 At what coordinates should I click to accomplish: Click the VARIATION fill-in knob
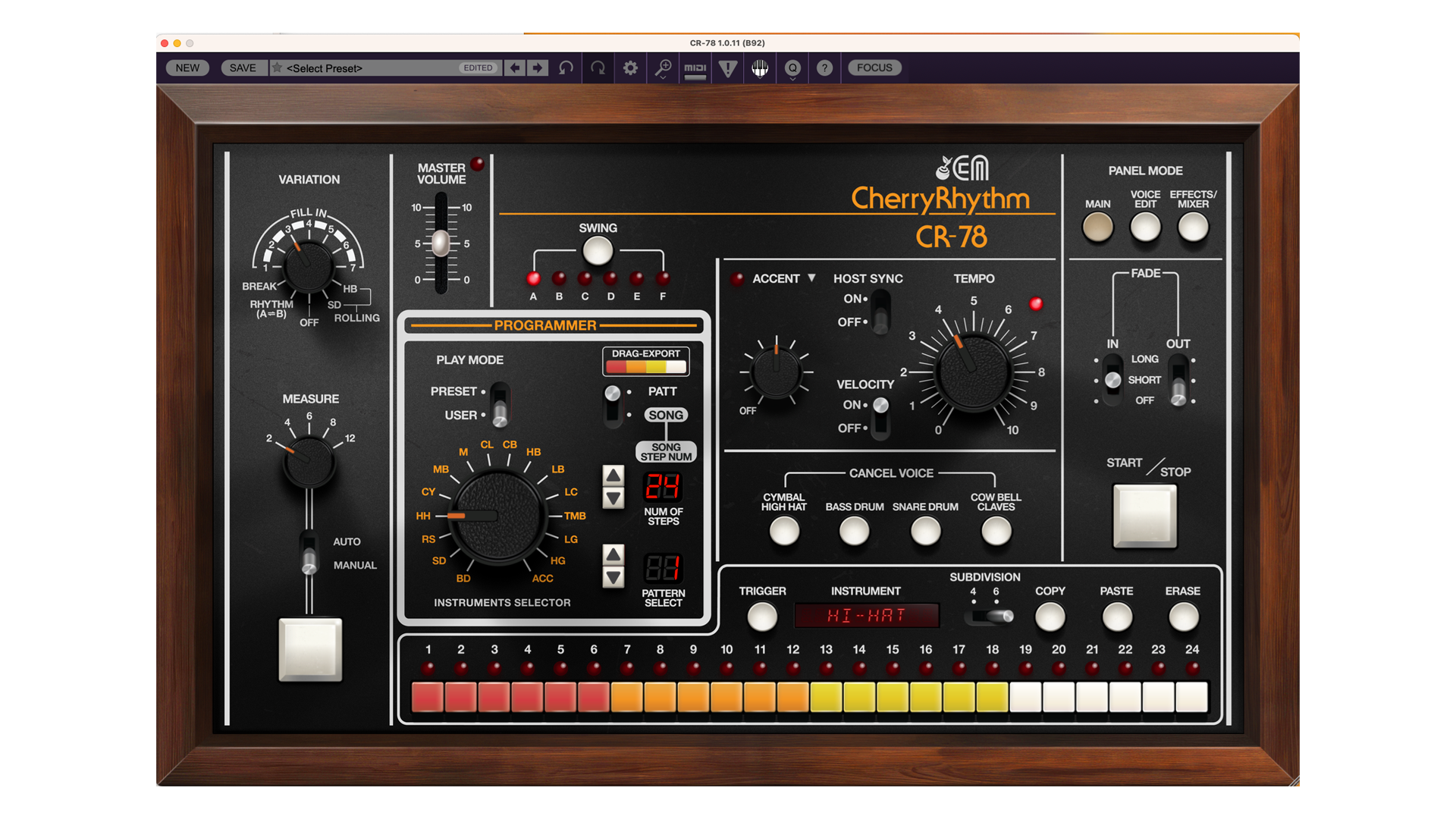click(x=308, y=267)
